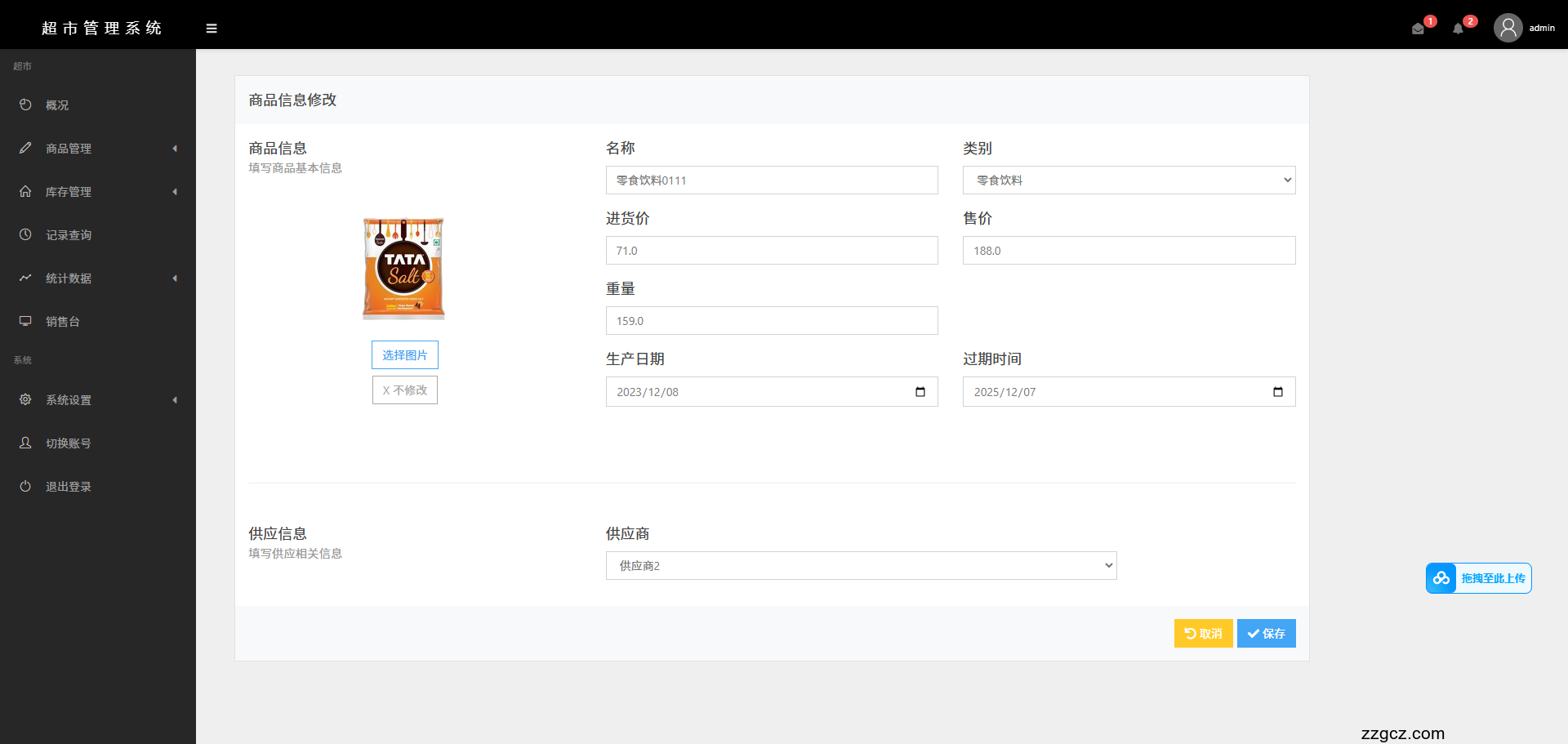This screenshot has height=744, width=1568.
Task: Open calendar picker for 生产日期
Action: point(920,392)
